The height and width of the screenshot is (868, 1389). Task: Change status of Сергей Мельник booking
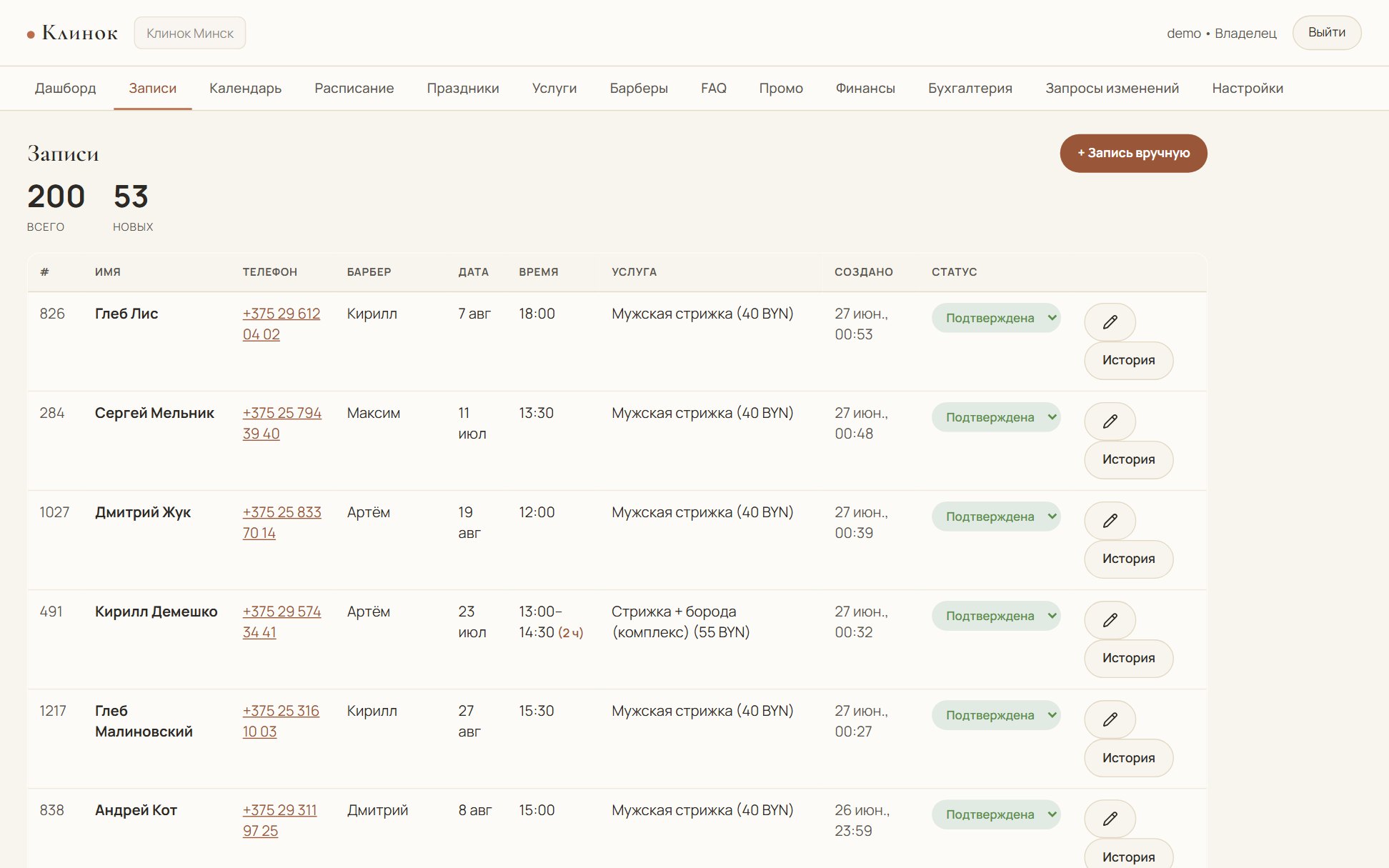click(996, 417)
